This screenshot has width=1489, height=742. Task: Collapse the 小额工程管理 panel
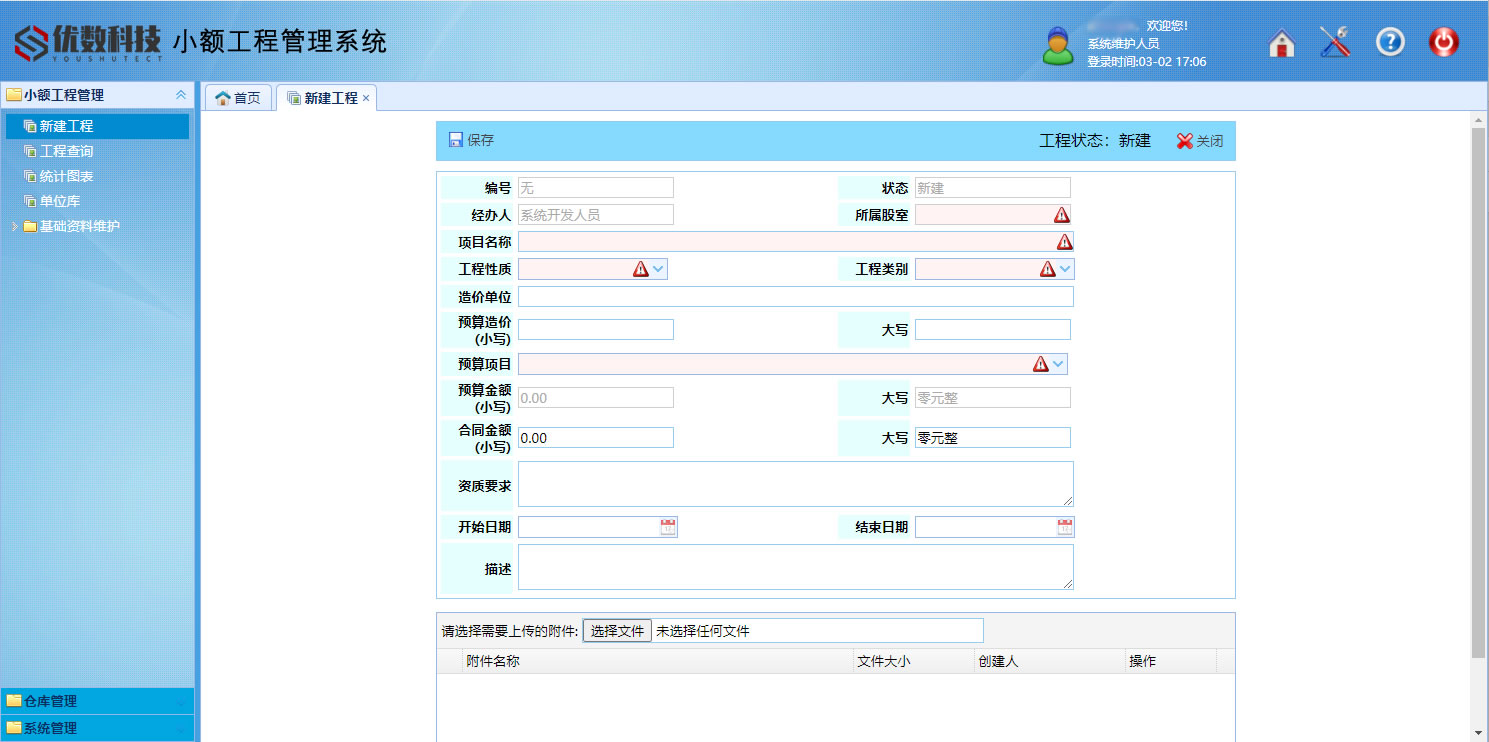click(181, 95)
